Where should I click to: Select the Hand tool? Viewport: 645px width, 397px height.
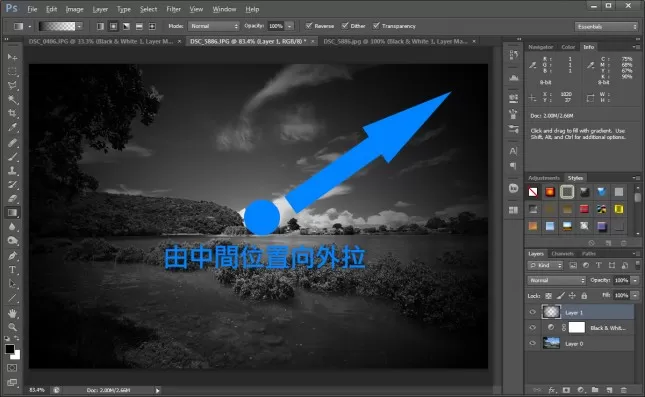coord(12,313)
